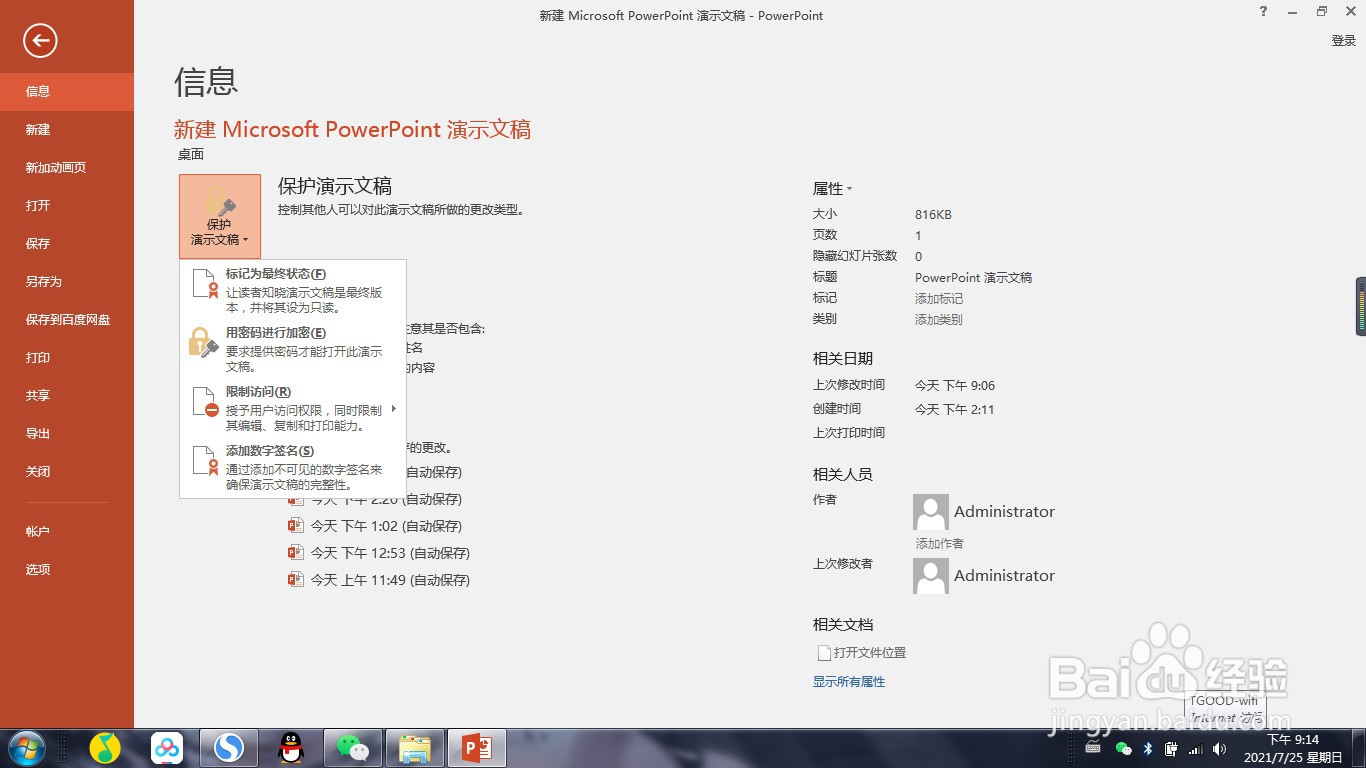Open PowerPoint 选项 dialog
This screenshot has height=768, width=1366.
(67, 569)
